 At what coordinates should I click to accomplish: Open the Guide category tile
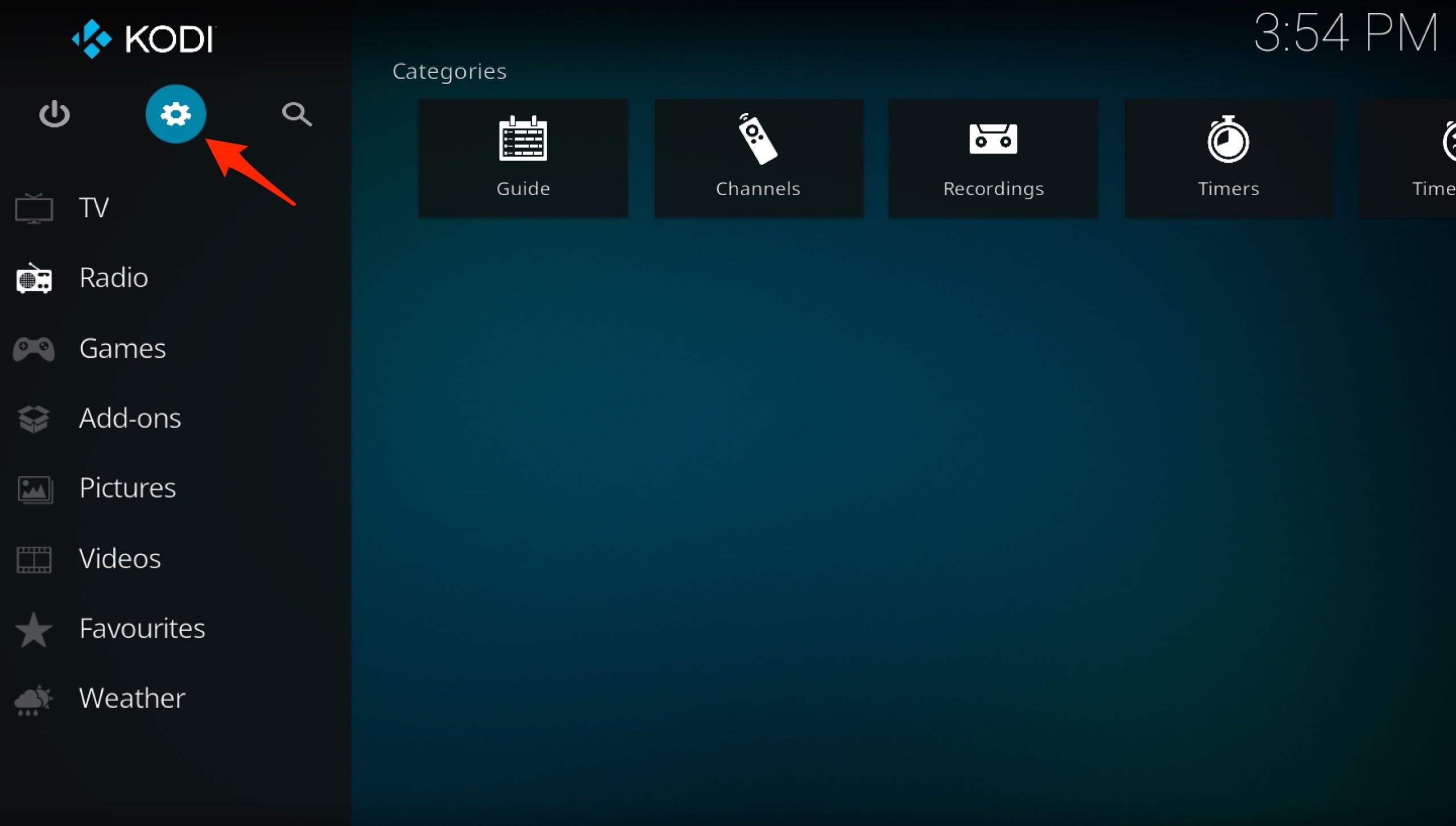523,158
